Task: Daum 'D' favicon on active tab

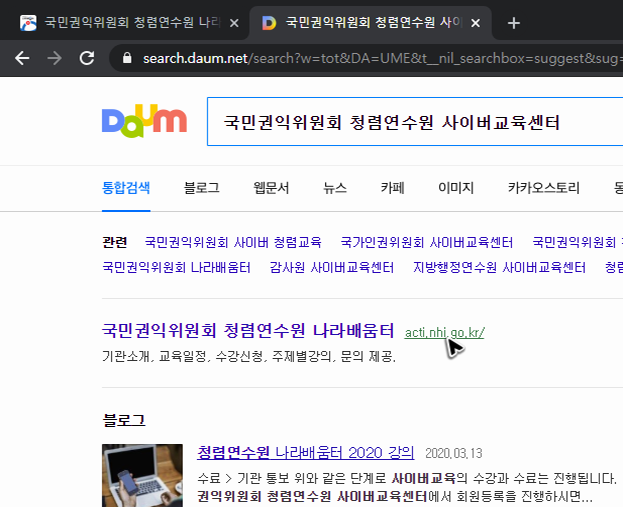Action: click(x=269, y=23)
